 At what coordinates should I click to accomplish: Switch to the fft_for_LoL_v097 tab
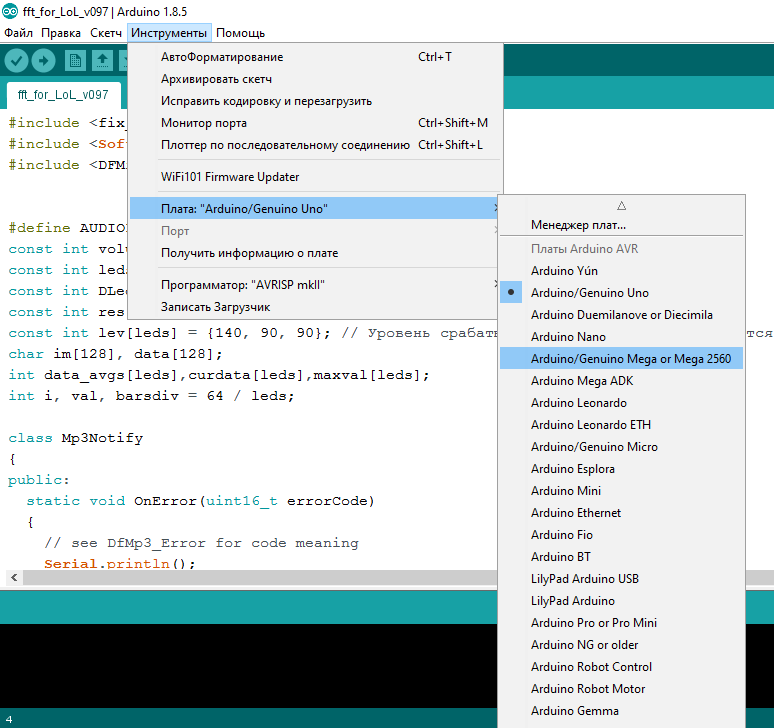63,95
